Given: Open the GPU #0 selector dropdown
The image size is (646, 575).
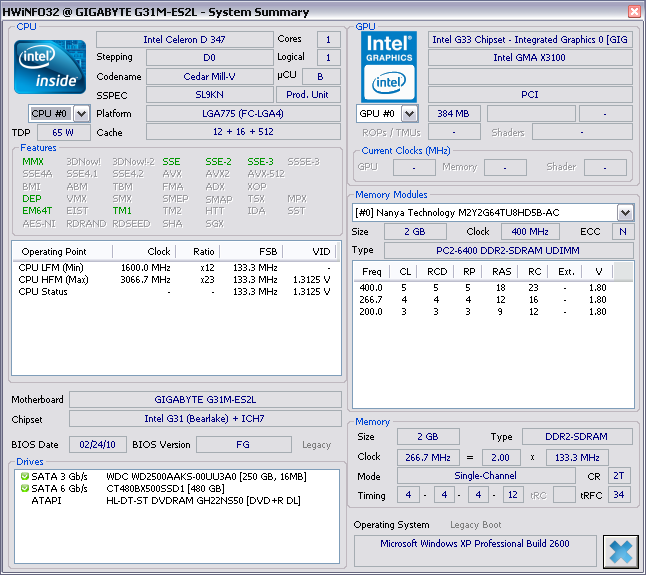Looking at the screenshot, I should 410,114.
